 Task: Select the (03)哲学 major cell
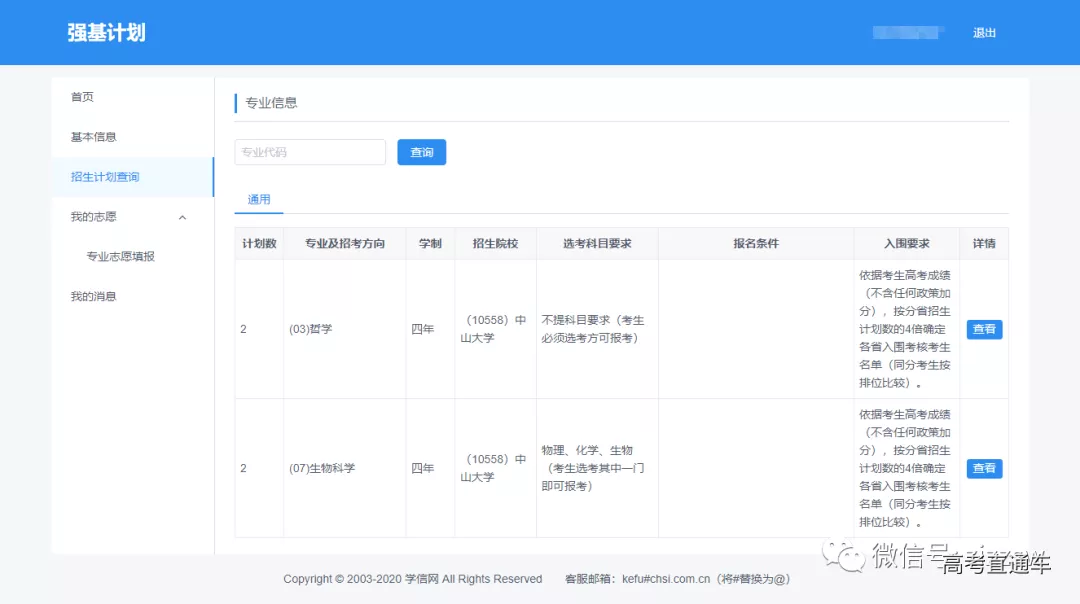tap(311, 329)
